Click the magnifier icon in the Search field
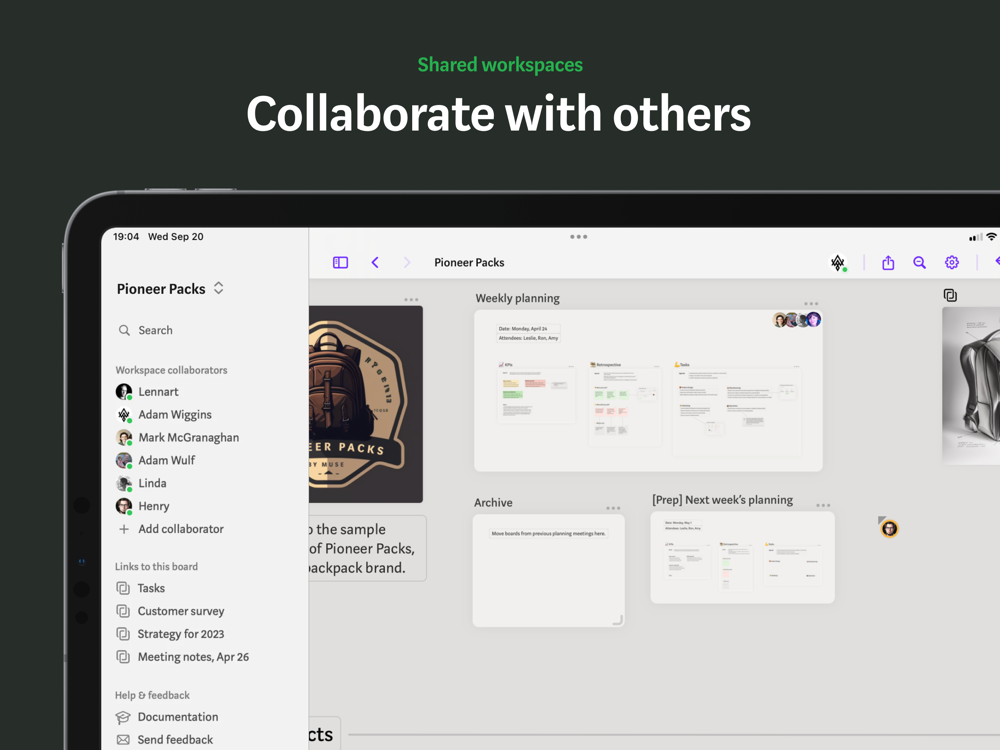The image size is (1000, 750). [124, 330]
